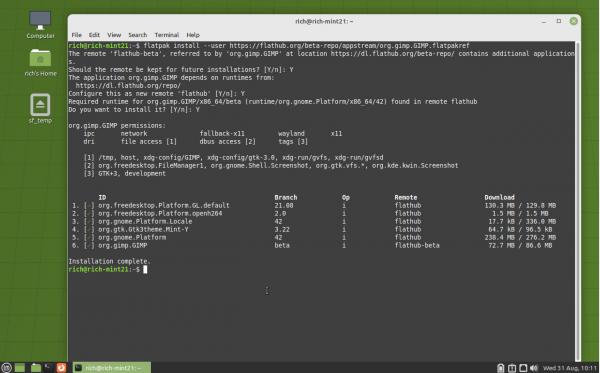Click the terminal window title bar text
This screenshot has height=373, width=600.
tap(324, 21)
